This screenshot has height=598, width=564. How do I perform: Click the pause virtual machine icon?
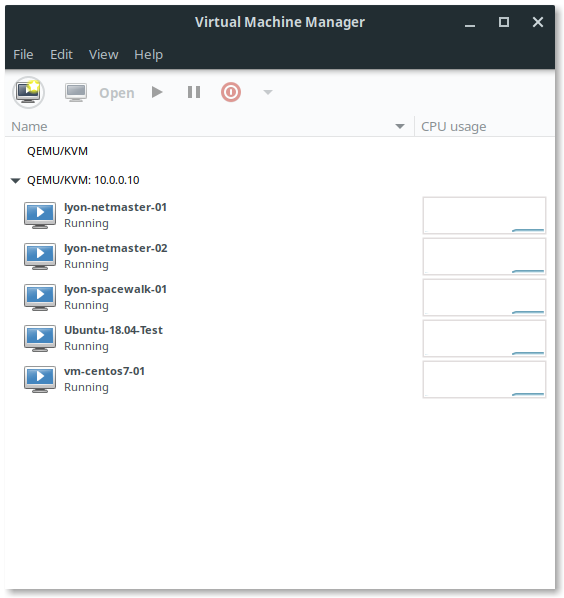[x=194, y=92]
